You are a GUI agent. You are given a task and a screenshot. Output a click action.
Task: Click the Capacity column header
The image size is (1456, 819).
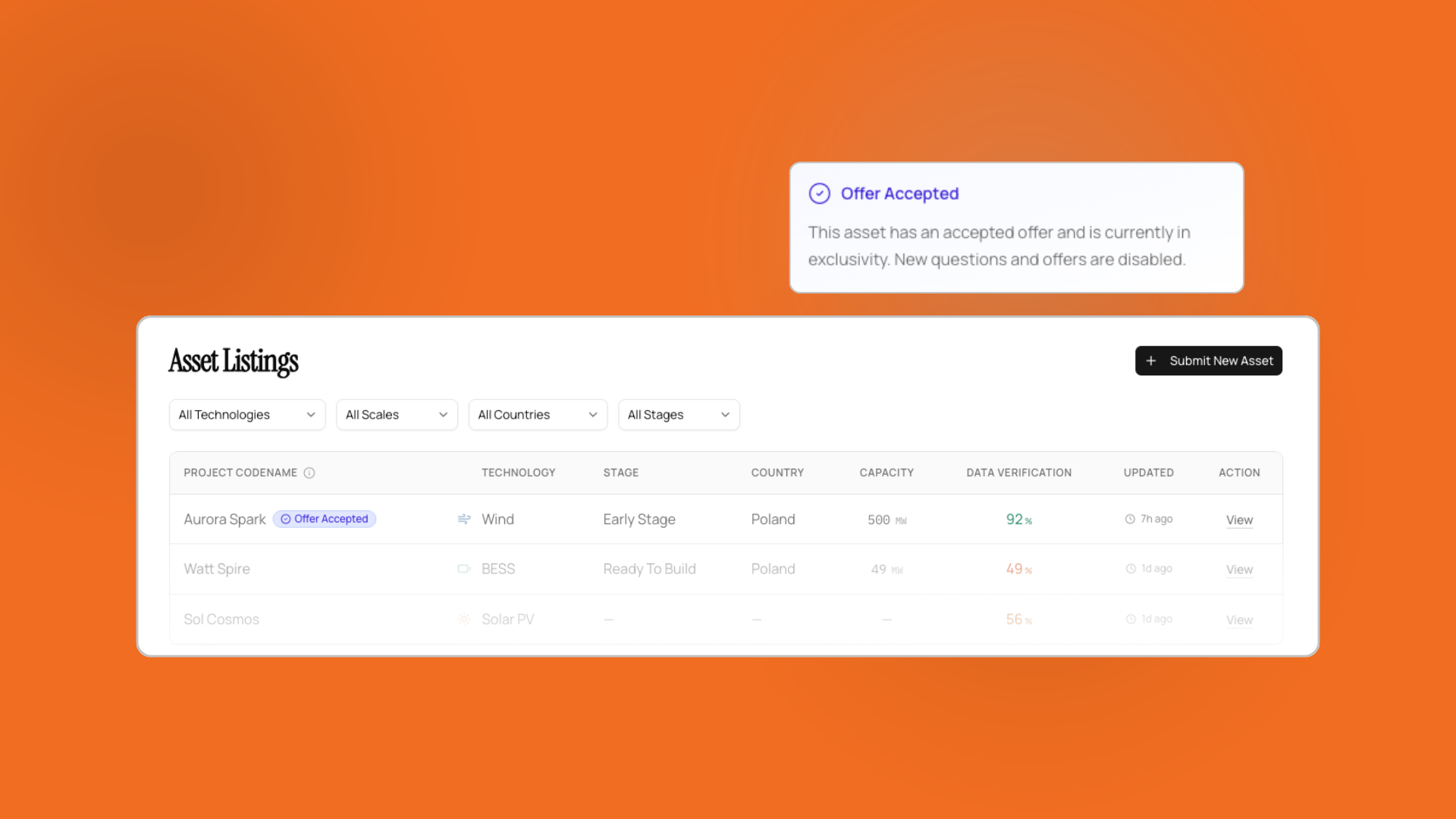point(886,472)
